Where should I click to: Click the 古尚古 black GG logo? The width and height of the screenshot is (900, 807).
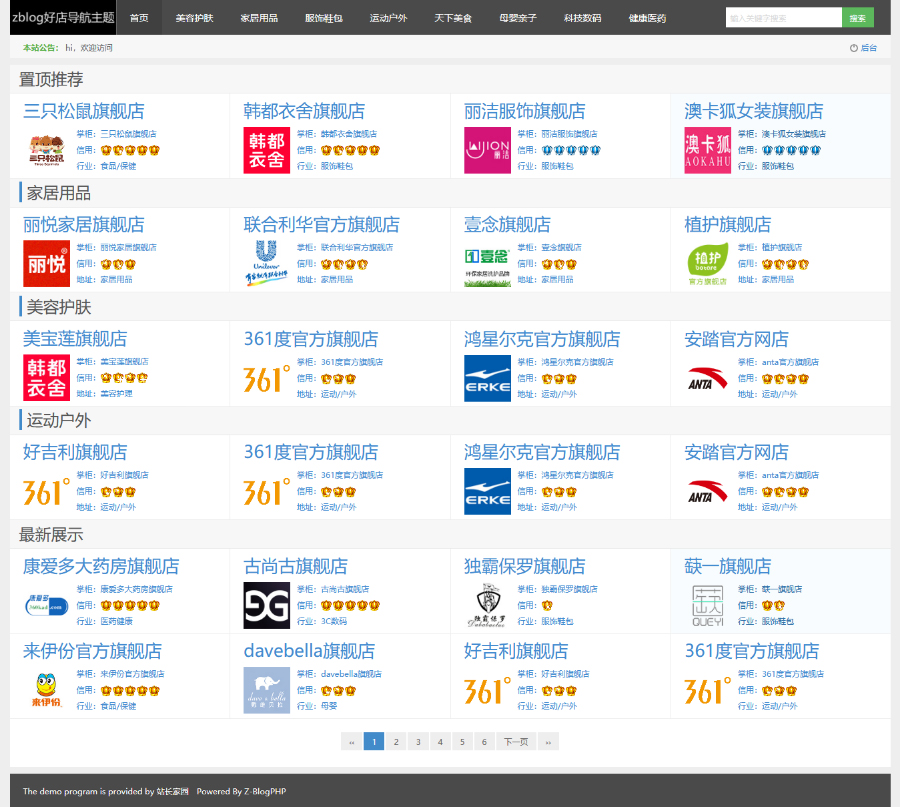tap(266, 606)
